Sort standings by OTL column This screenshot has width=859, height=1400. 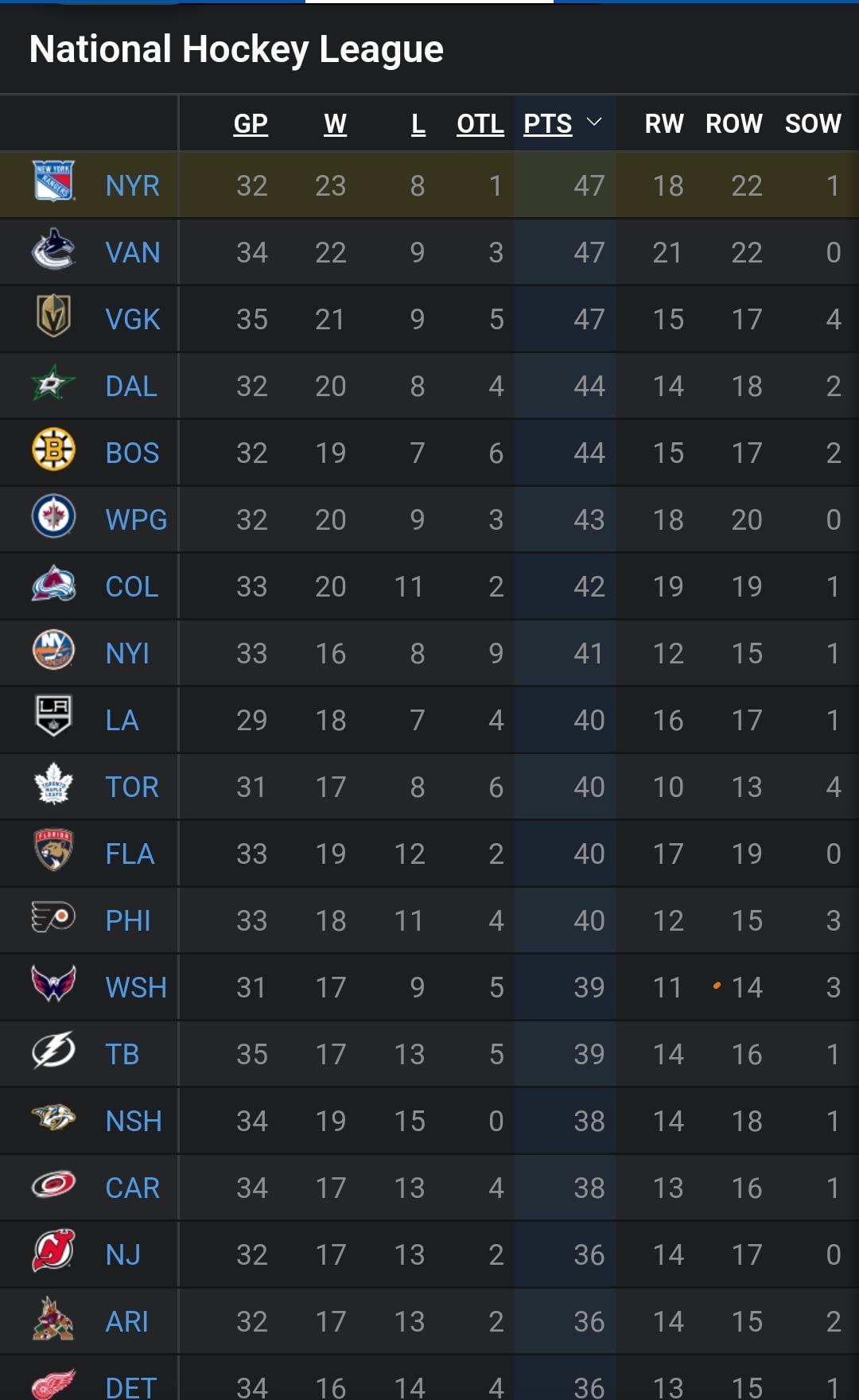point(480,124)
